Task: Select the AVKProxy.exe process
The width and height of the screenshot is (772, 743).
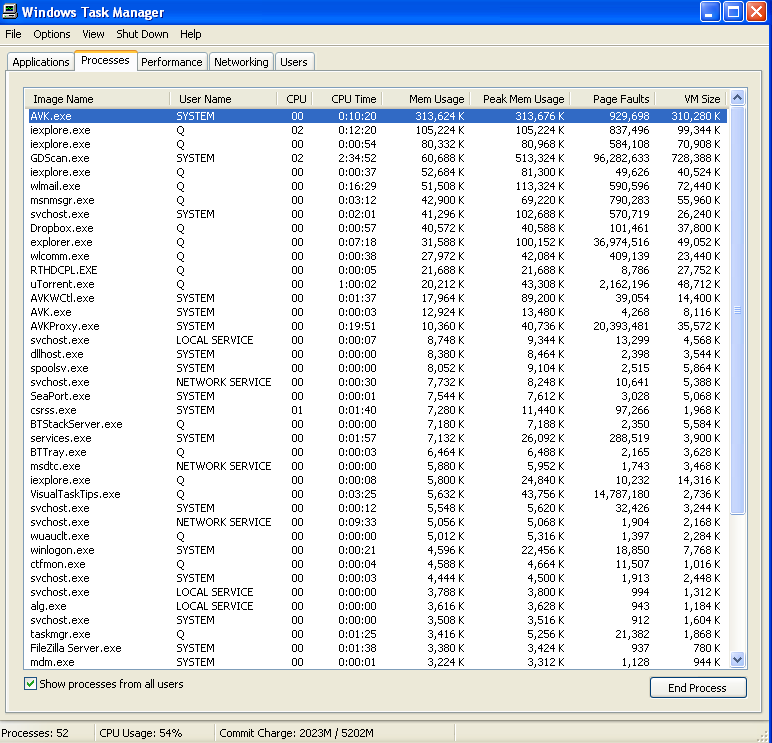Action: pos(377,326)
